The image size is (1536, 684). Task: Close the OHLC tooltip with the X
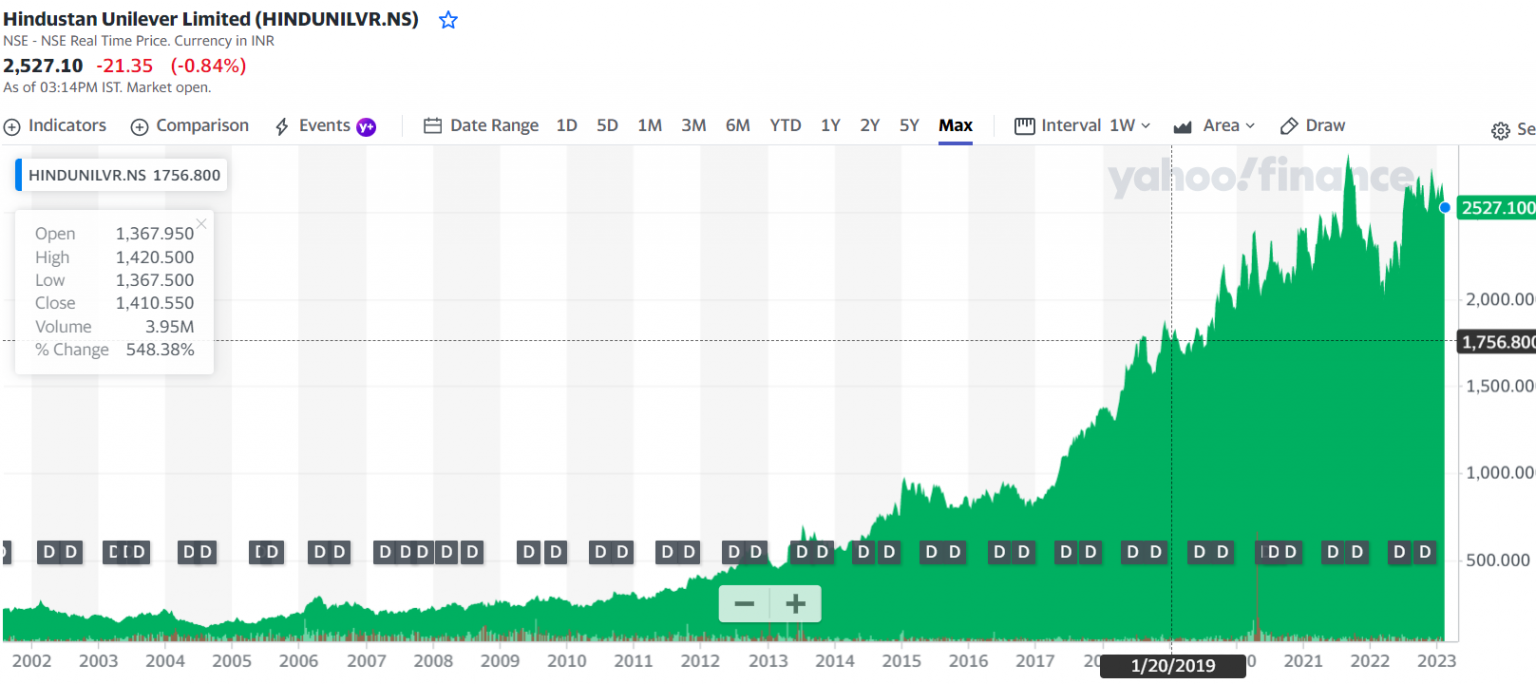(200, 222)
